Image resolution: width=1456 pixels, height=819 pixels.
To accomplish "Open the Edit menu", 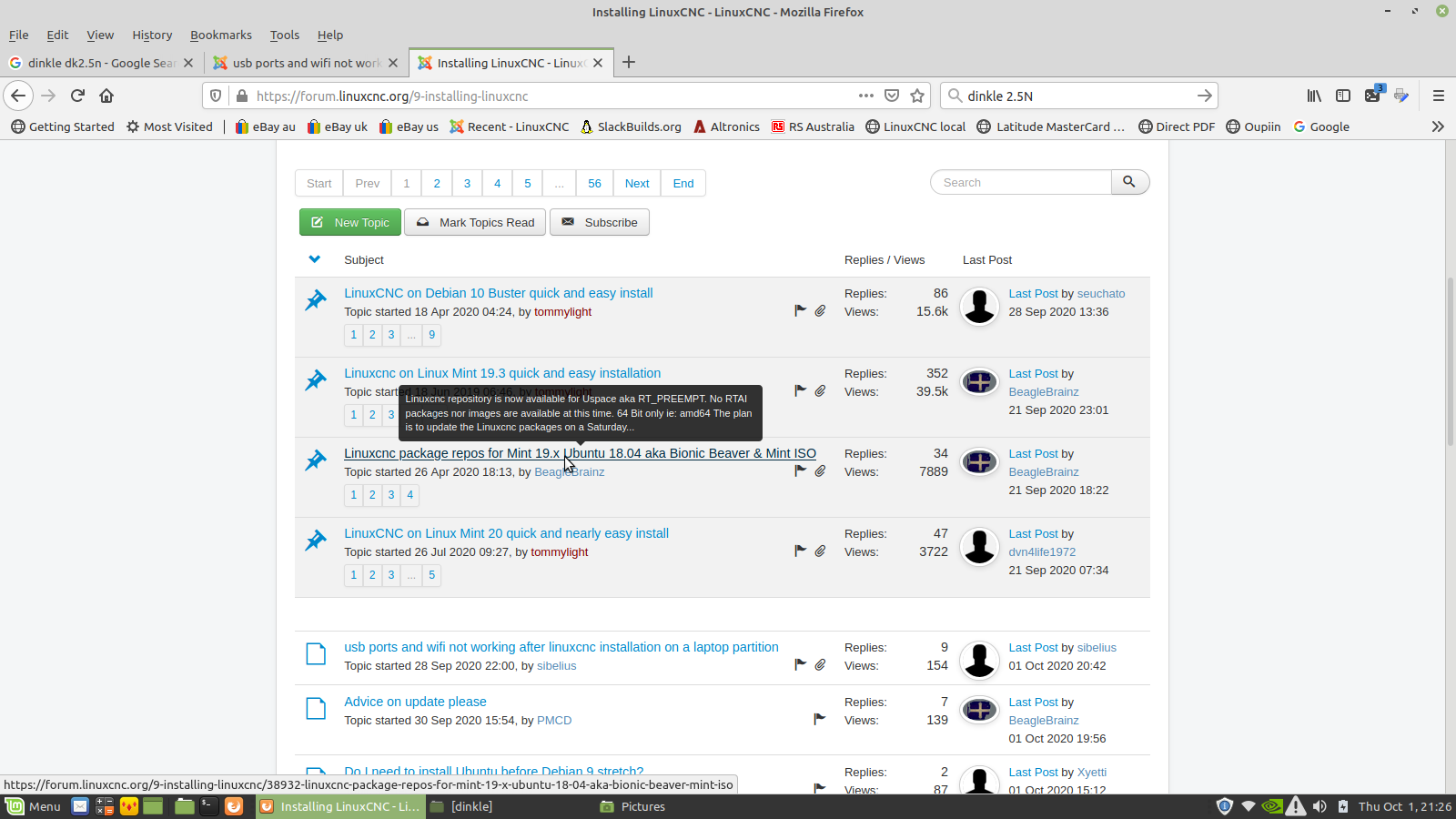I will (58, 35).
